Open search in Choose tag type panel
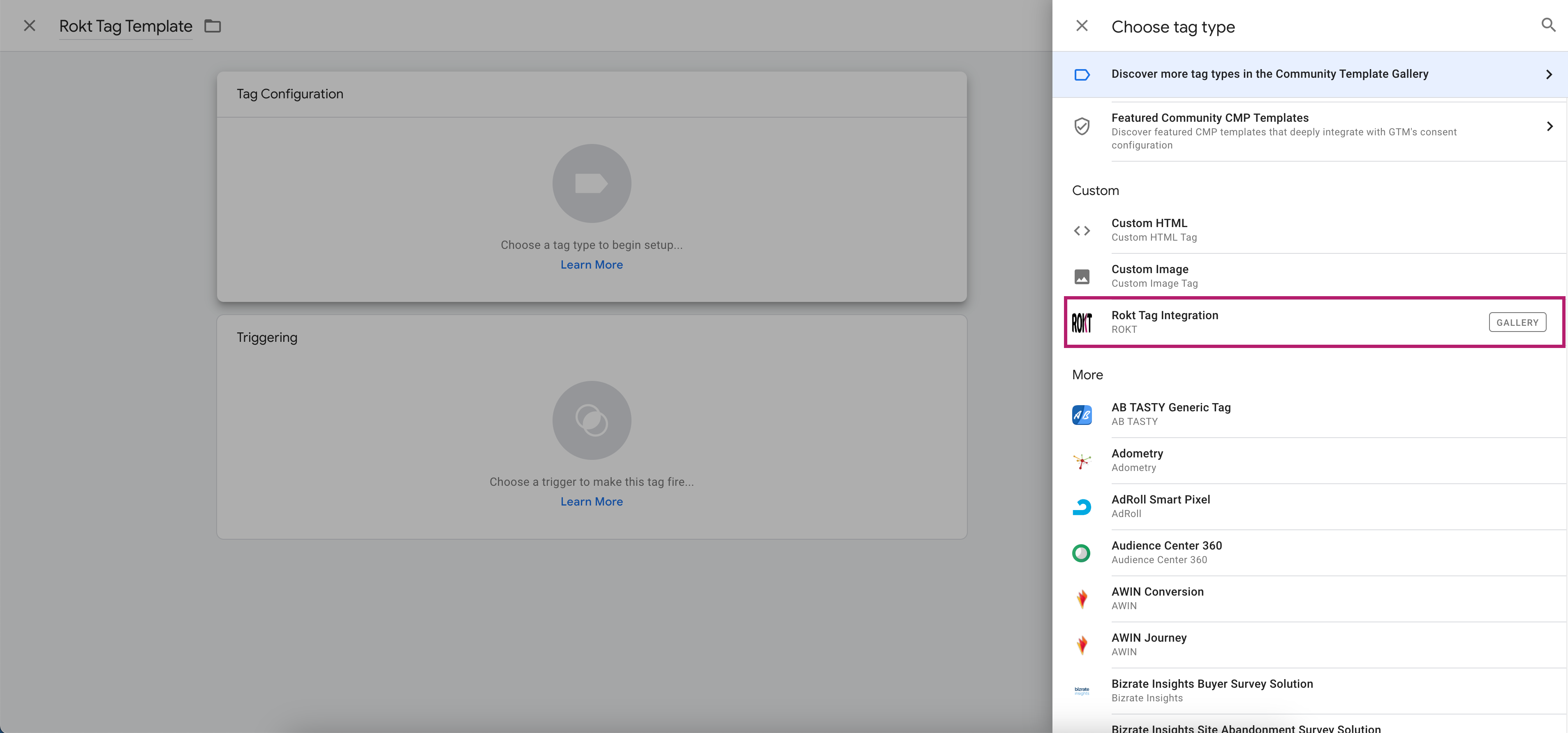 [x=1548, y=25]
